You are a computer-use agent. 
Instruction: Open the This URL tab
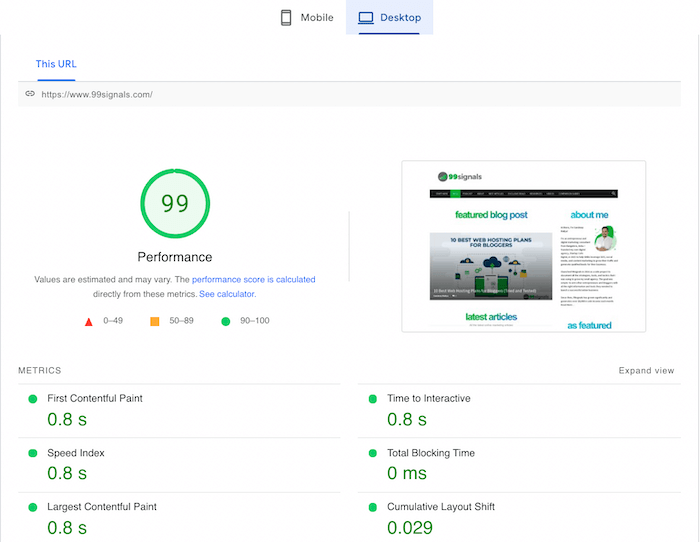click(56, 64)
